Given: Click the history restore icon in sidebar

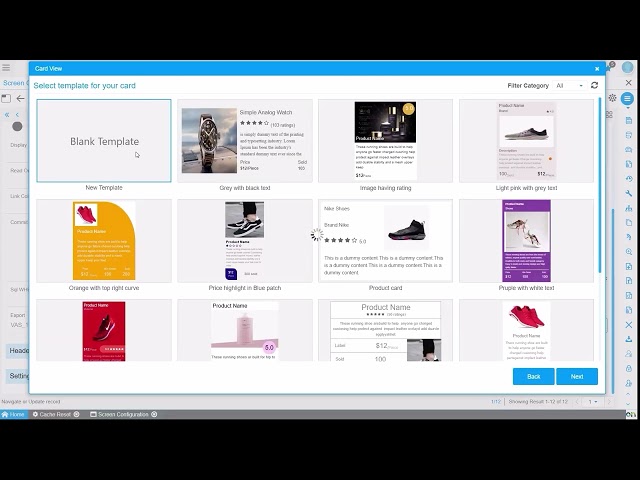Looking at the screenshot, I should click(x=629, y=179).
